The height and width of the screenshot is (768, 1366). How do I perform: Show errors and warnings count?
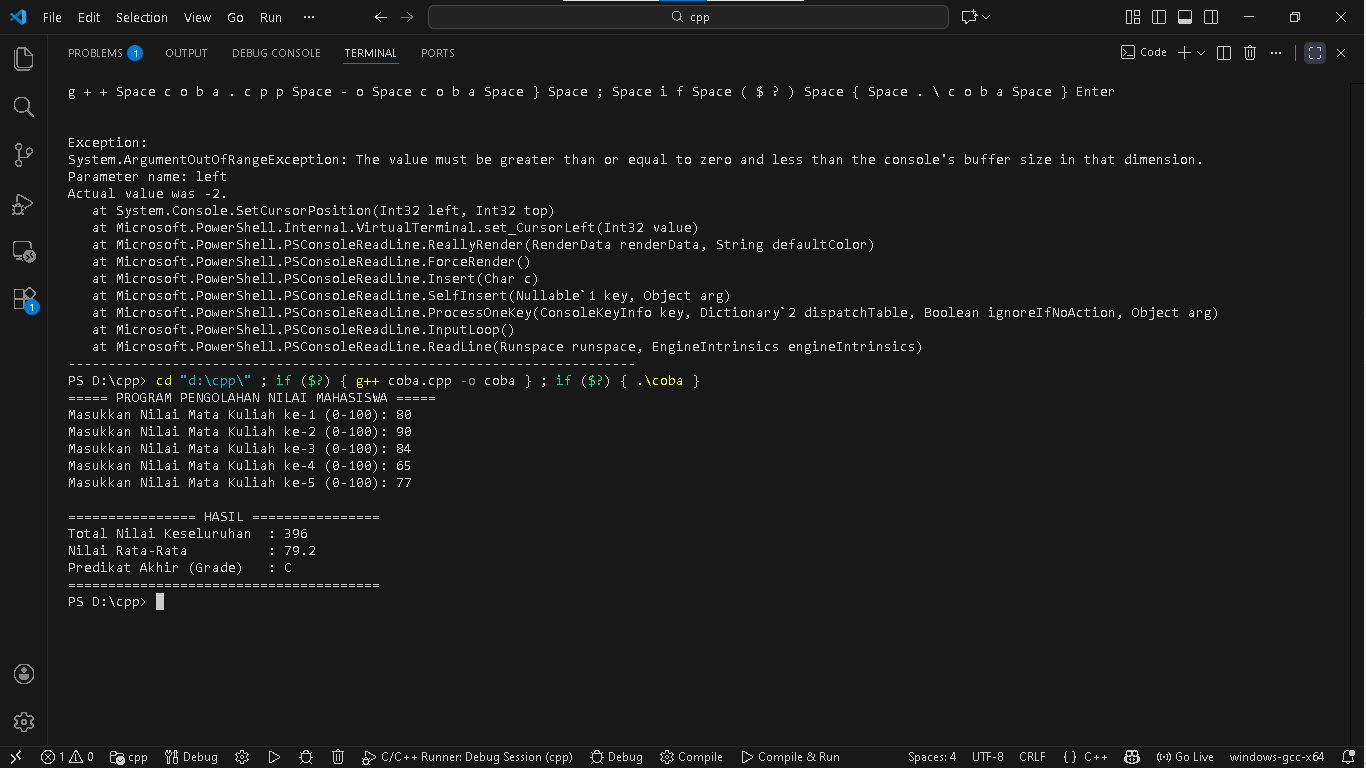67,757
